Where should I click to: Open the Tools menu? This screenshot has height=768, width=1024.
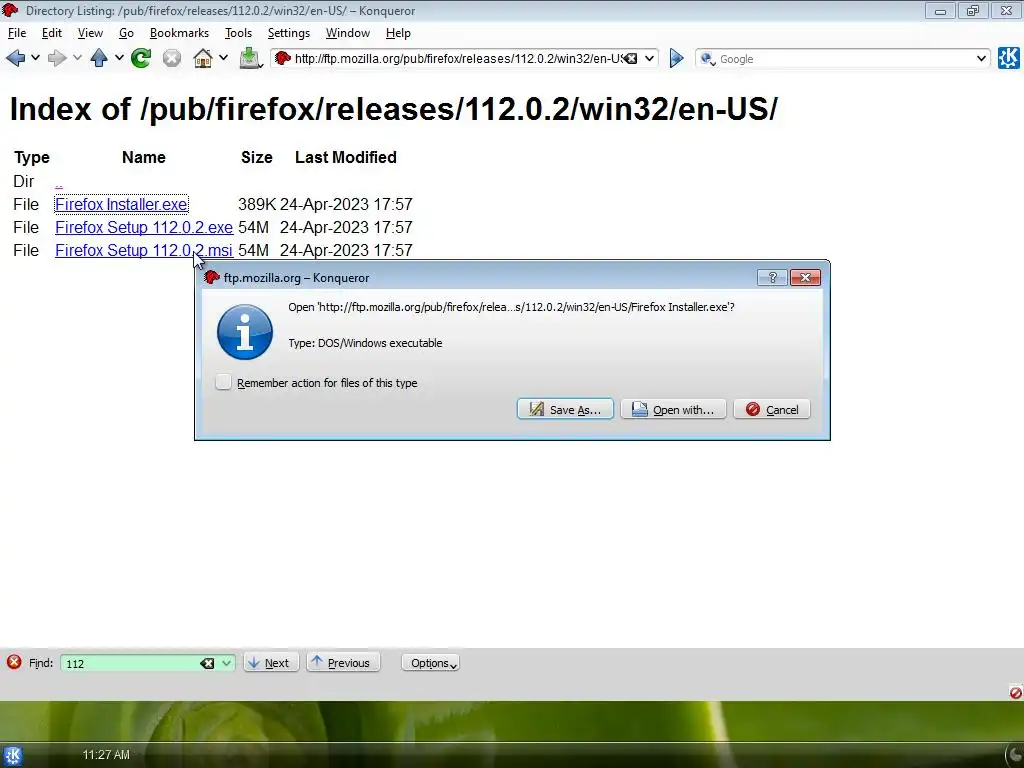[x=238, y=33]
